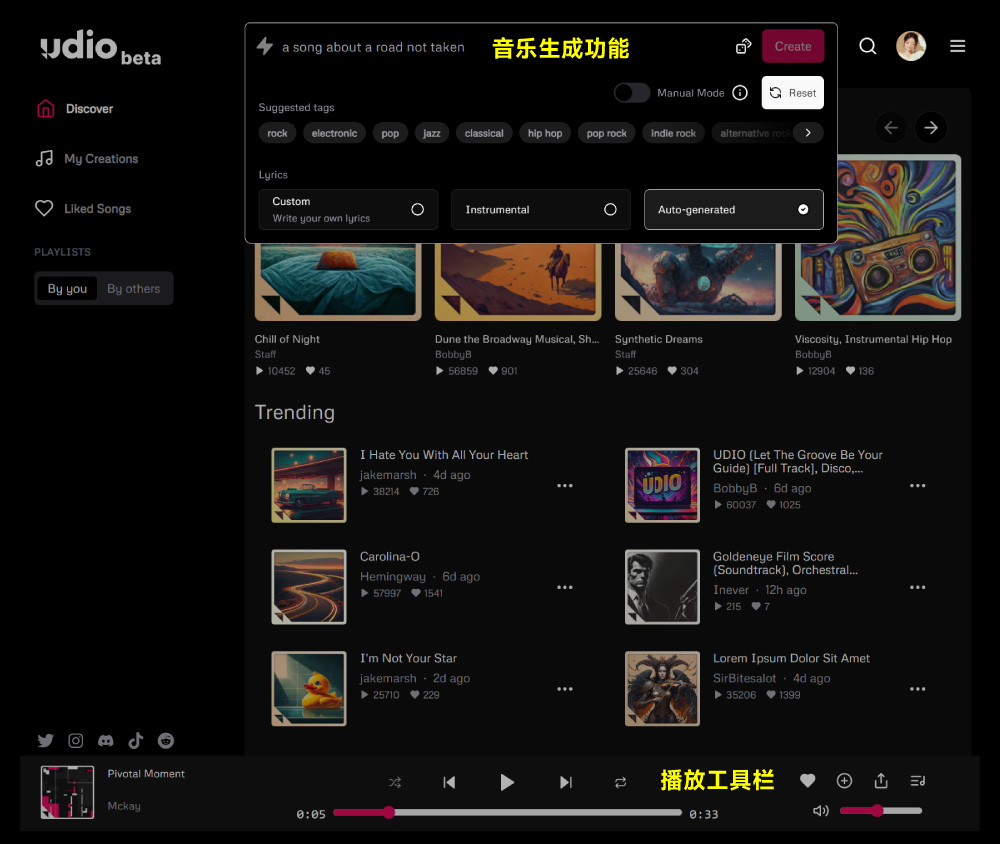Open Udio's Discord icon
The height and width of the screenshot is (844, 1000).
point(106,741)
